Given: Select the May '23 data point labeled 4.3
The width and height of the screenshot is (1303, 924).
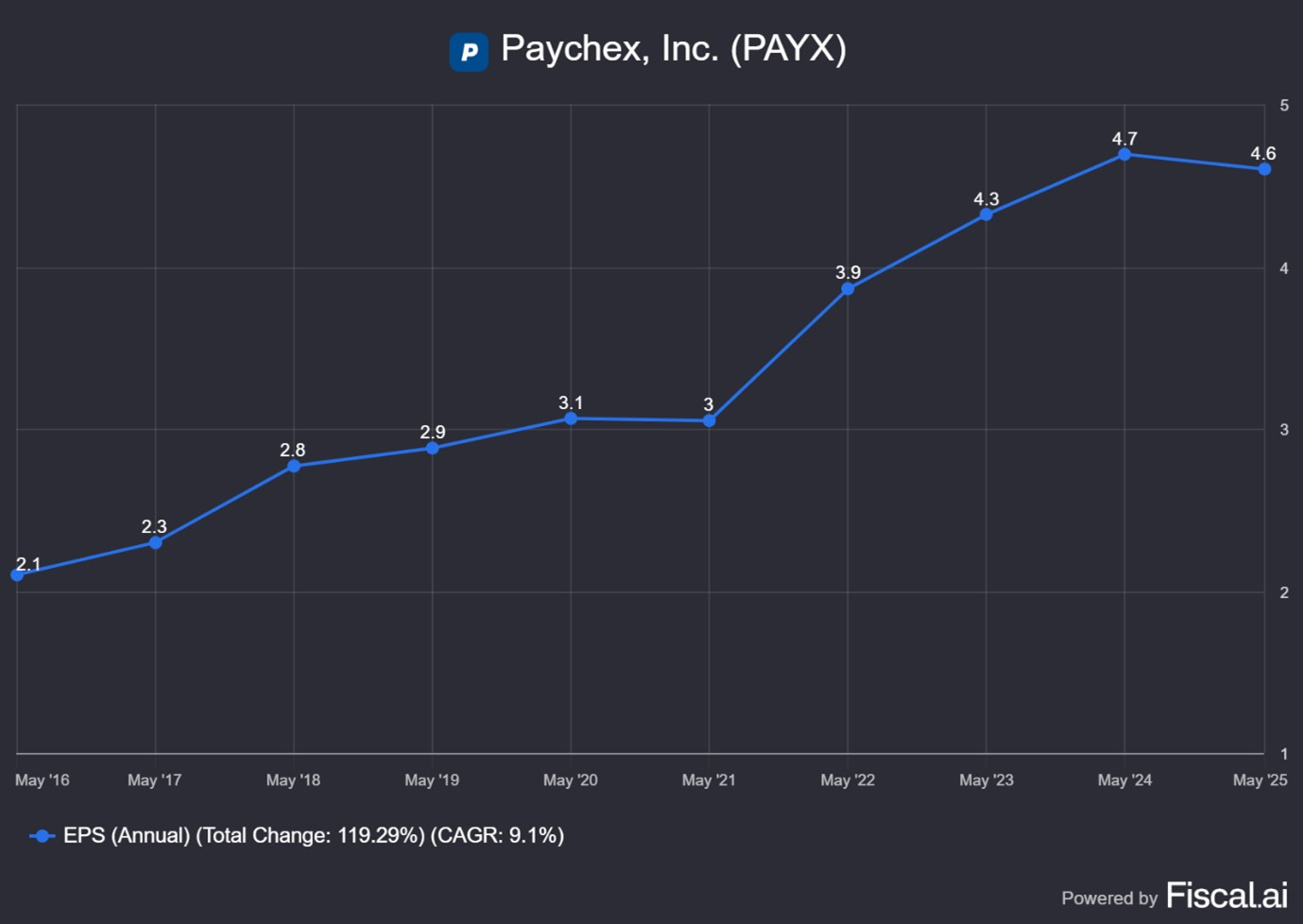Looking at the screenshot, I should pyautogui.click(x=986, y=214).
